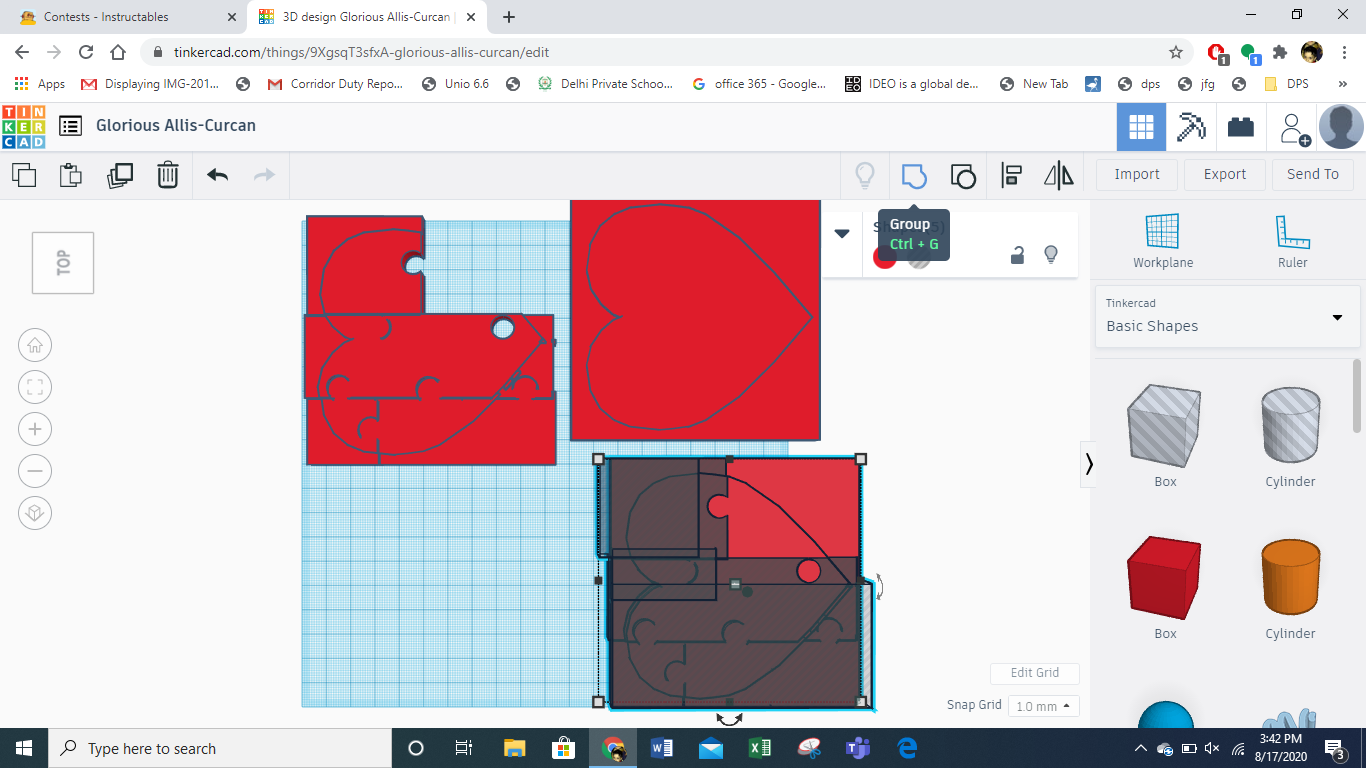Click the browser Home icon
The image size is (1366, 768).
(118, 52)
